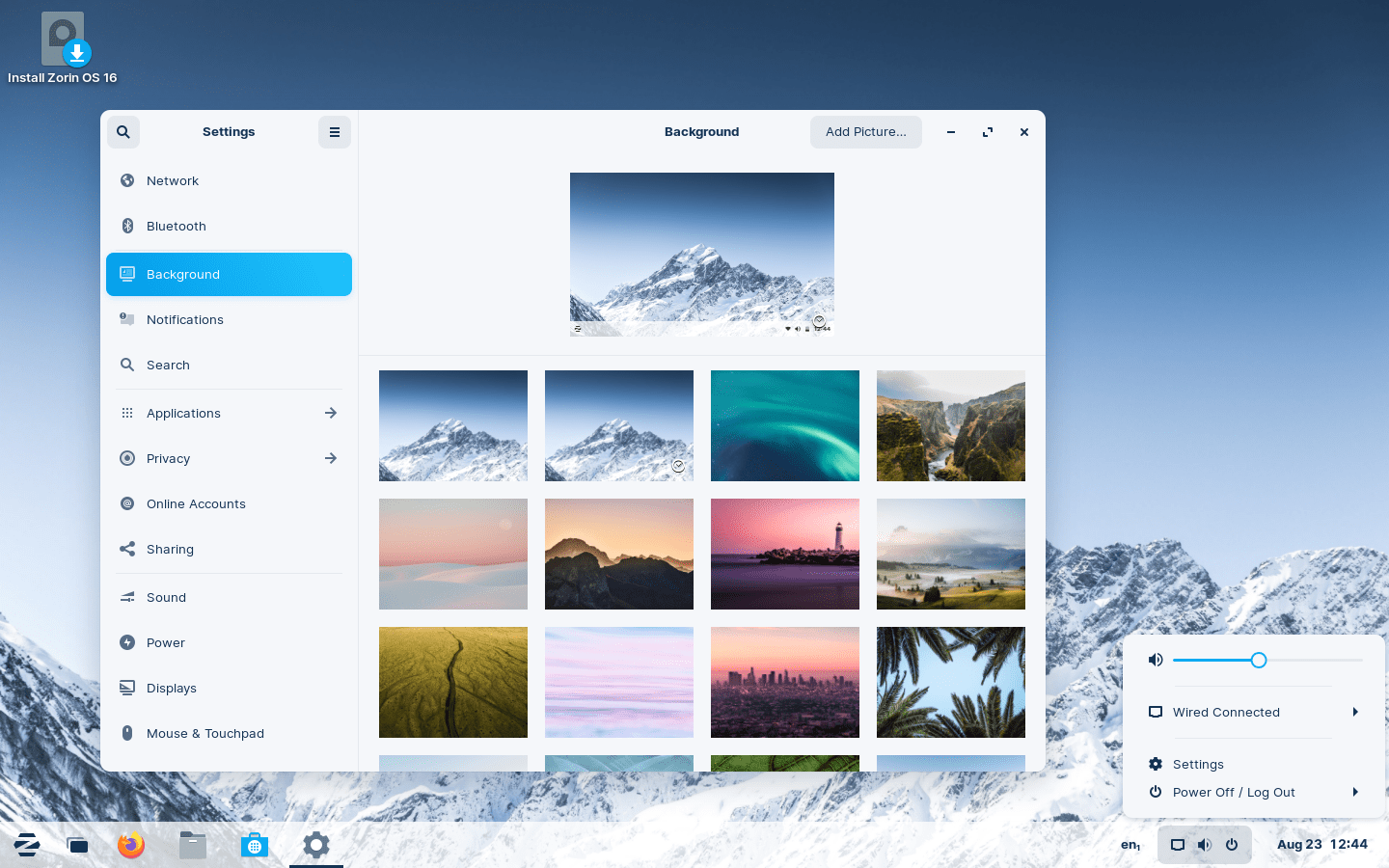The width and height of the screenshot is (1389, 868).
Task: Adjust the volume slider in system popup
Action: (x=1259, y=660)
